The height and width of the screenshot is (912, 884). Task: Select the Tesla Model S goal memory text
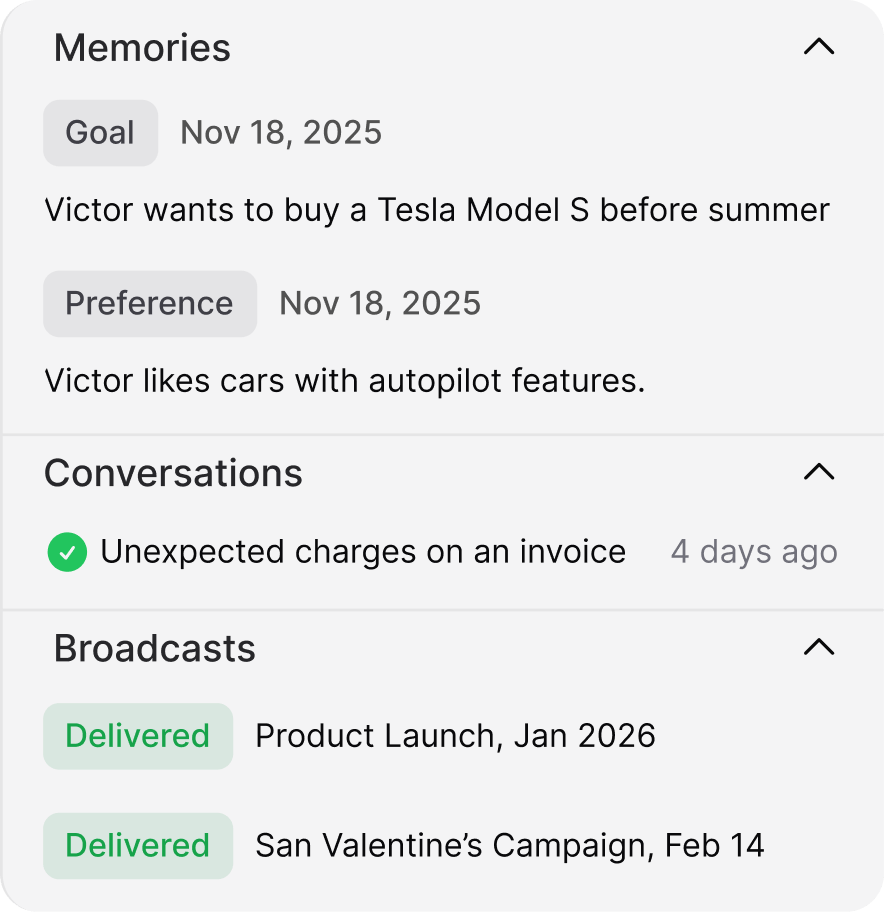(437, 211)
